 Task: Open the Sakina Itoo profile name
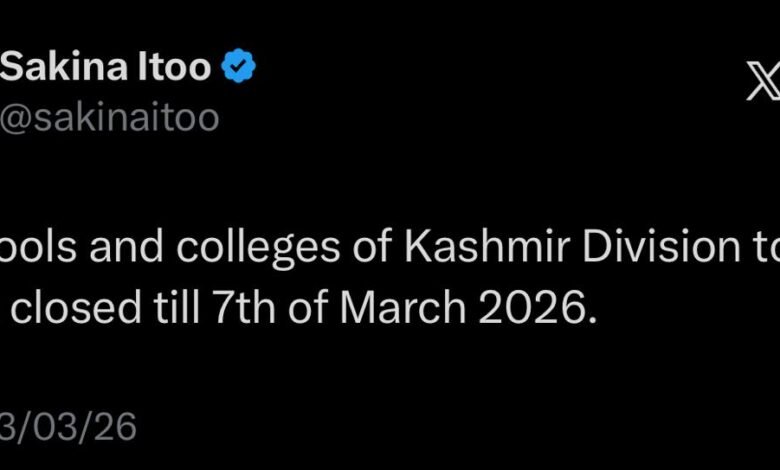pos(106,68)
